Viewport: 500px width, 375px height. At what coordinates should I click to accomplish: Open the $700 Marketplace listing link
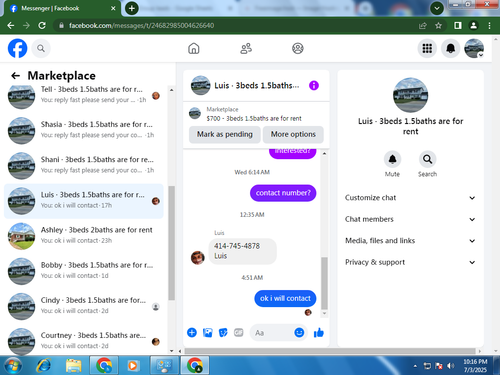coord(254,119)
